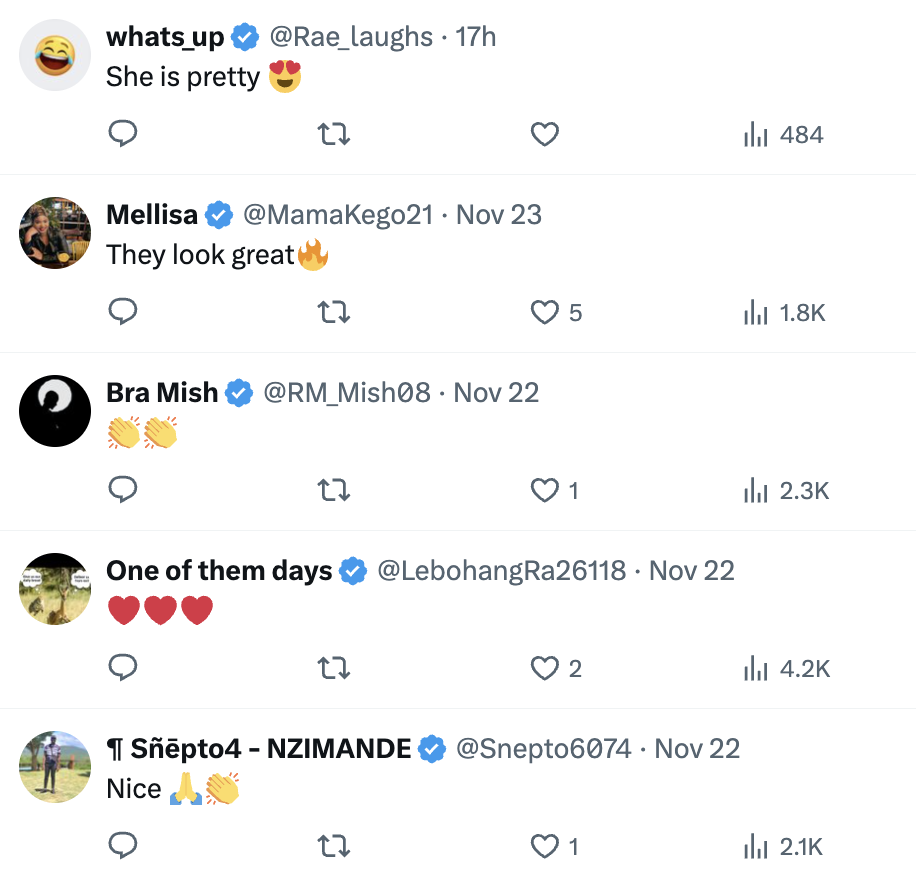Image resolution: width=916 pixels, height=878 pixels.
Task: Reply to Mellisa's 'They look great' tweet
Action: tap(122, 312)
